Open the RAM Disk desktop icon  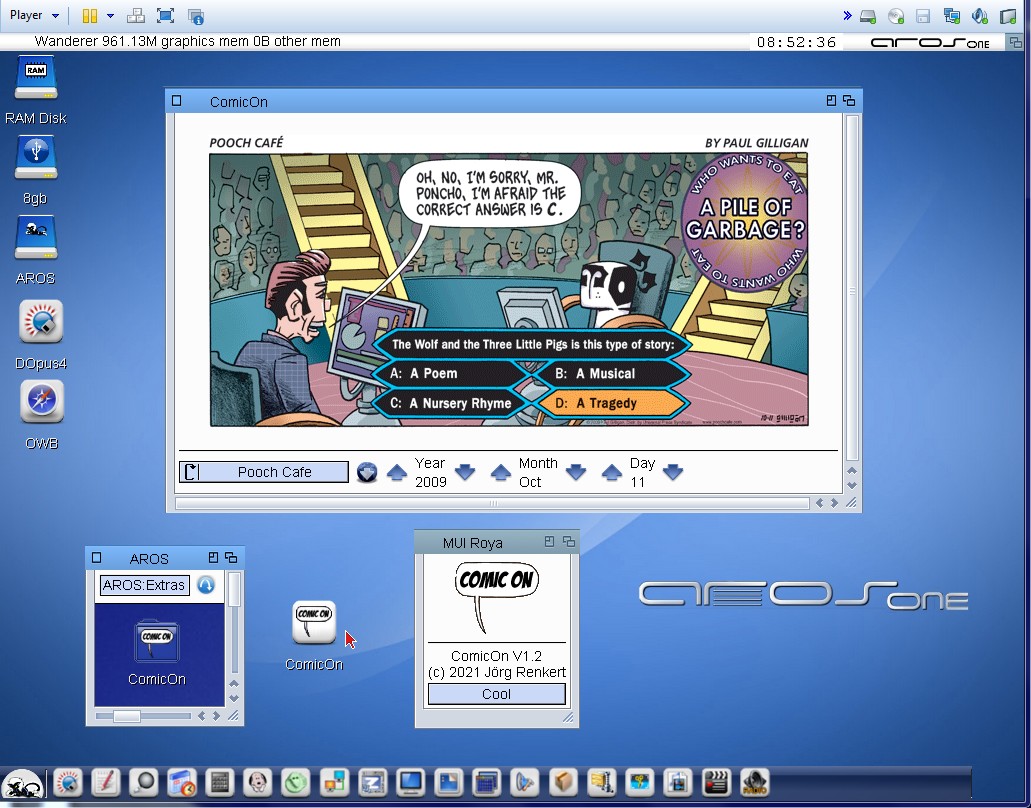tap(36, 80)
